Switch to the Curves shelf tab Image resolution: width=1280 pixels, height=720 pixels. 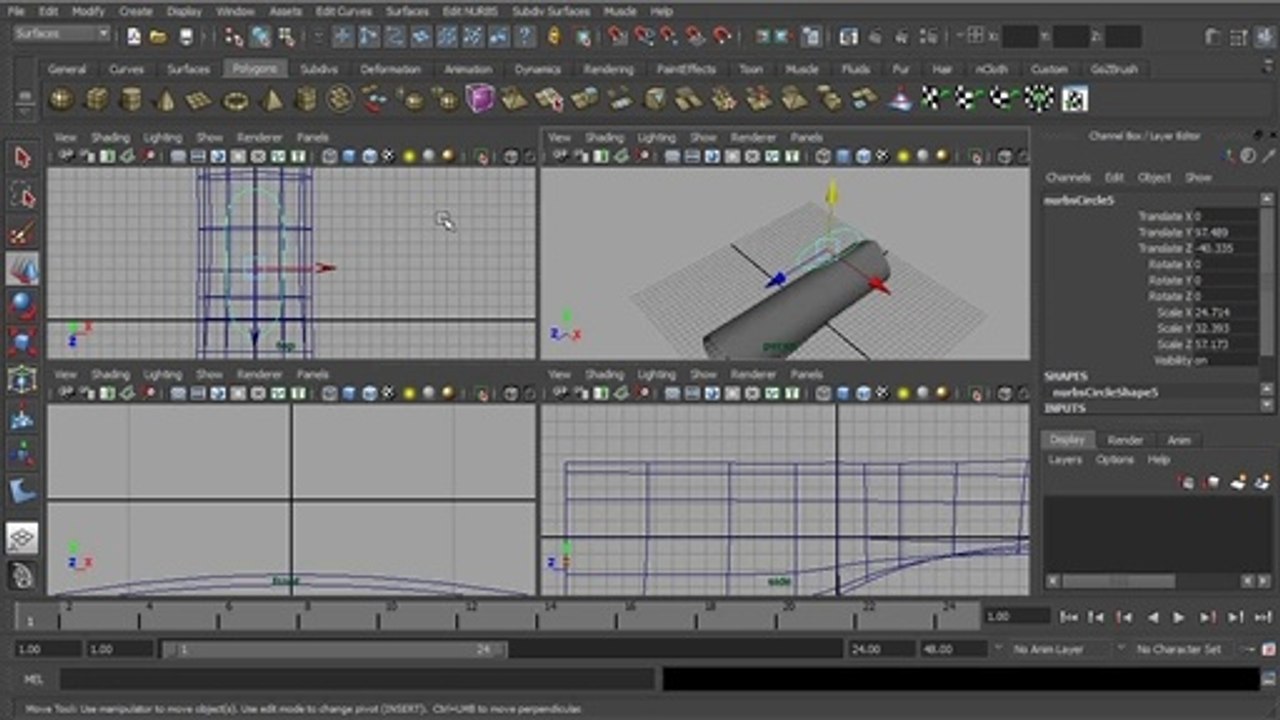pyautogui.click(x=126, y=69)
